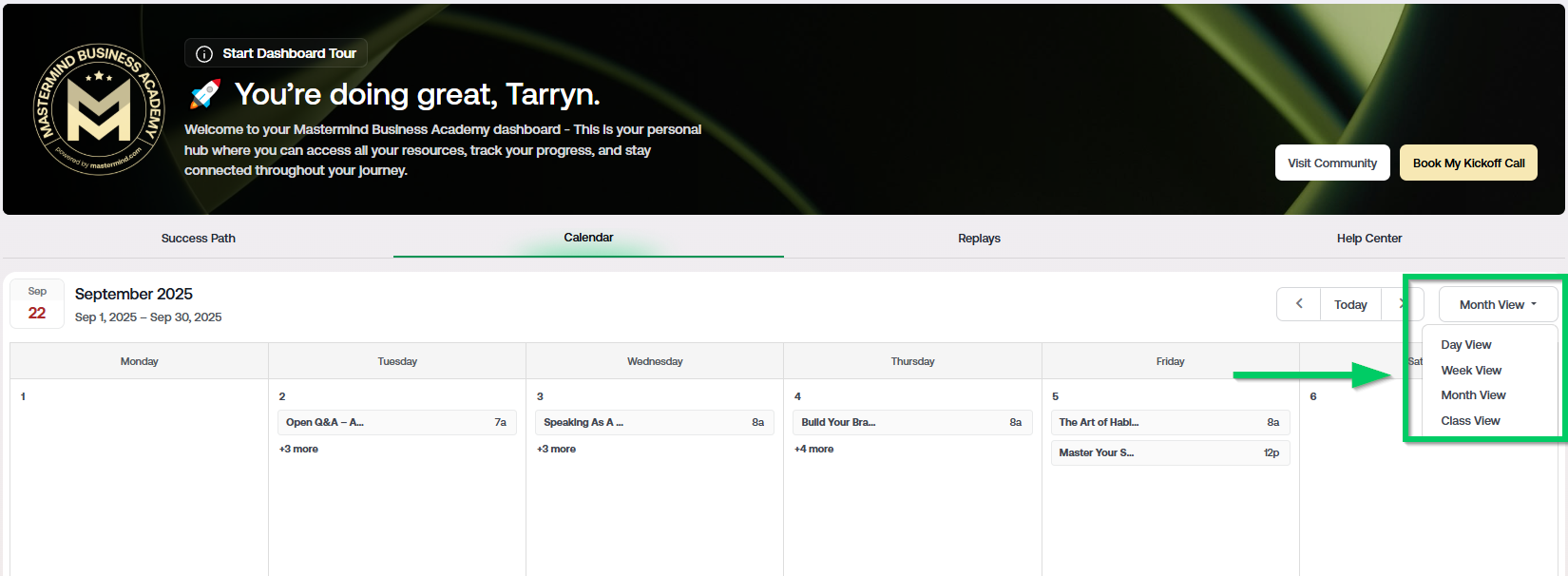Image resolution: width=1568 pixels, height=576 pixels.
Task: Click the info icon on Start Dashboard Tour
Action: [x=203, y=54]
